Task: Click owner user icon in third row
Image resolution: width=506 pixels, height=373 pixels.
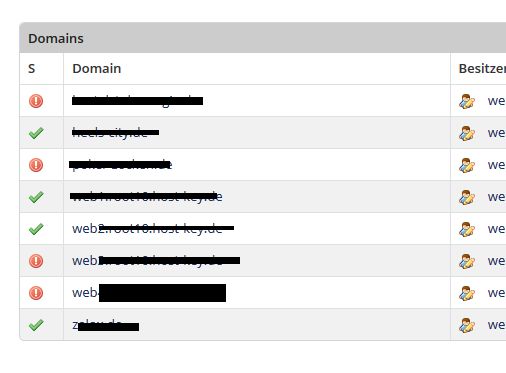Action: pyautogui.click(x=467, y=165)
